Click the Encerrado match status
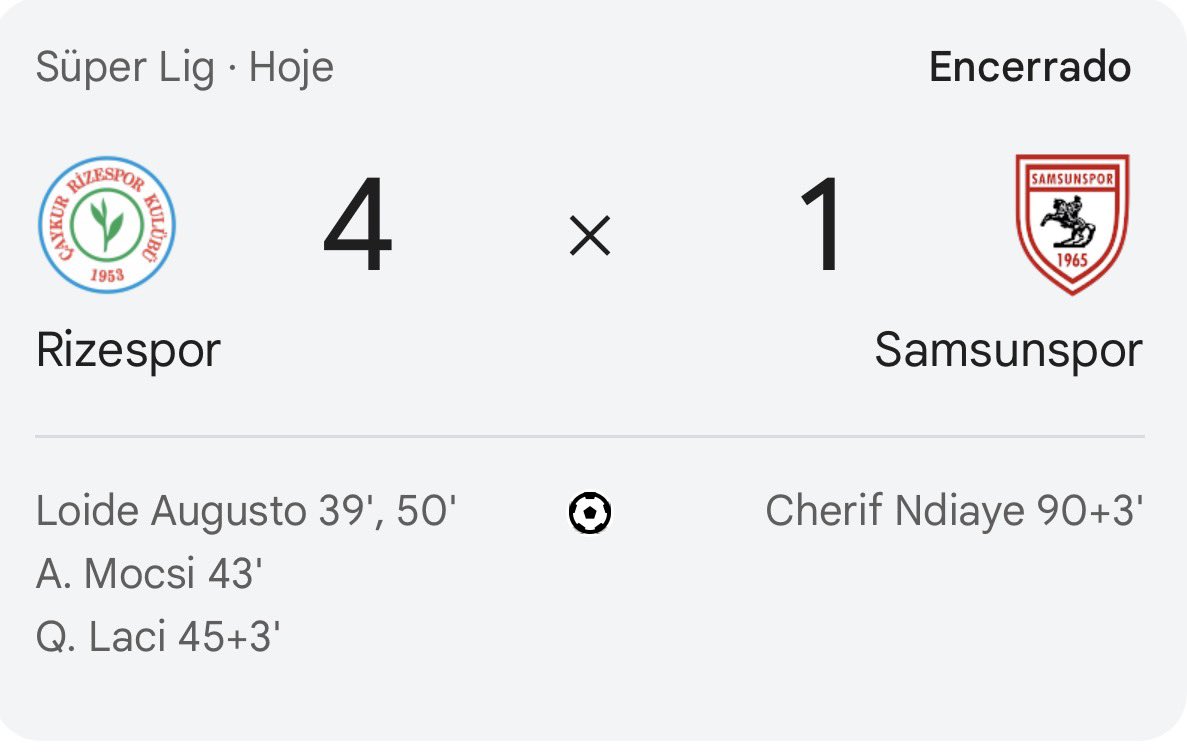The width and height of the screenshot is (1187, 753). (x=1030, y=67)
